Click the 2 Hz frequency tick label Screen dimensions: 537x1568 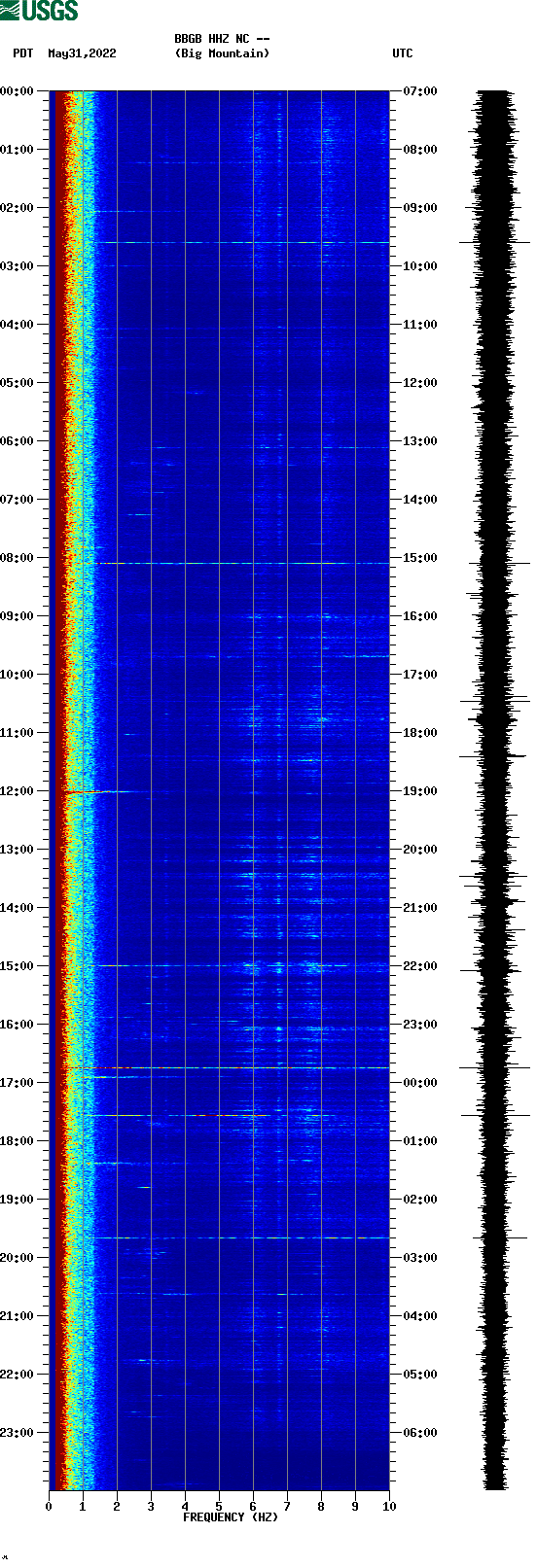coord(117,1507)
